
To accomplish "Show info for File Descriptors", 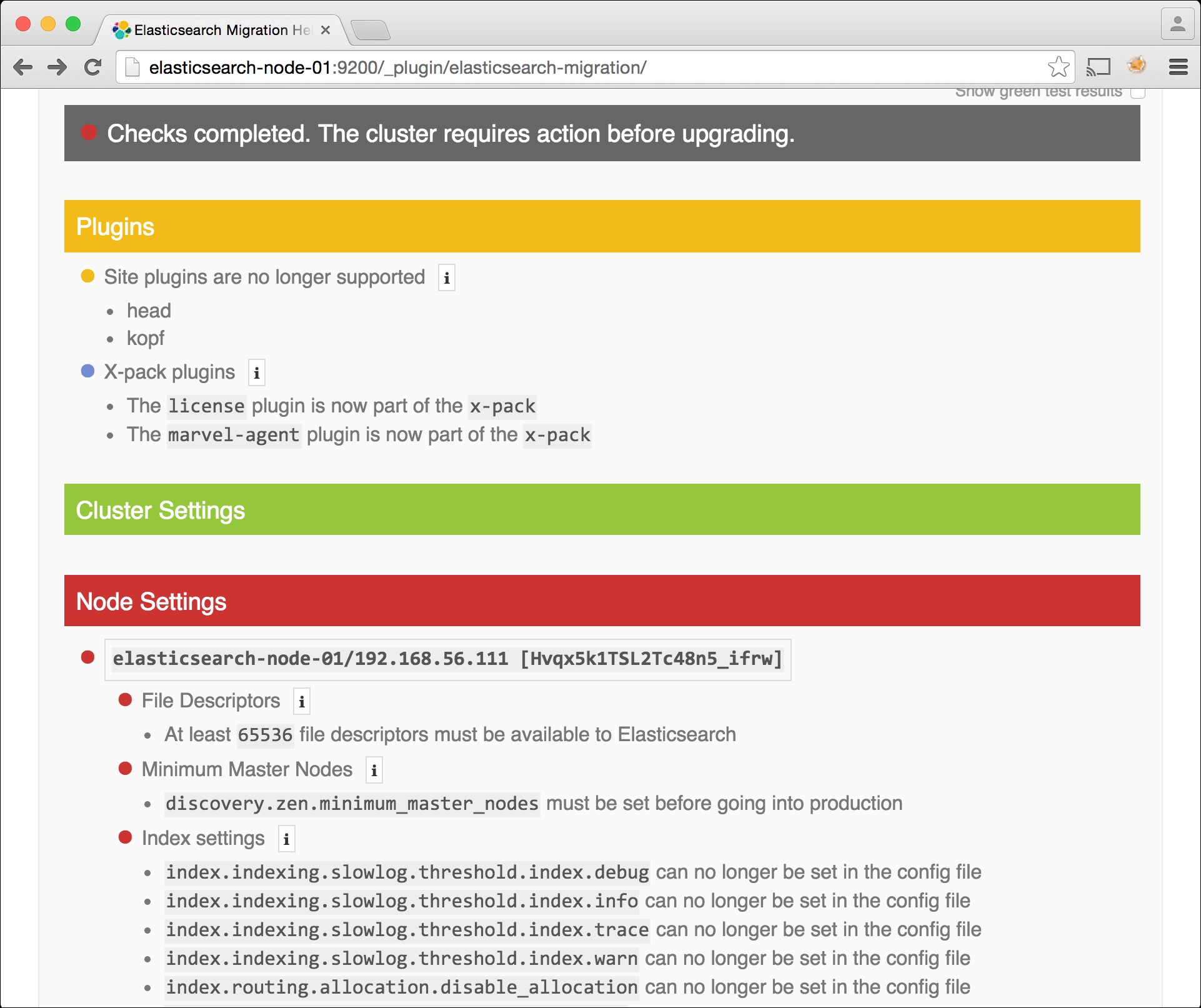I will pos(302,702).
